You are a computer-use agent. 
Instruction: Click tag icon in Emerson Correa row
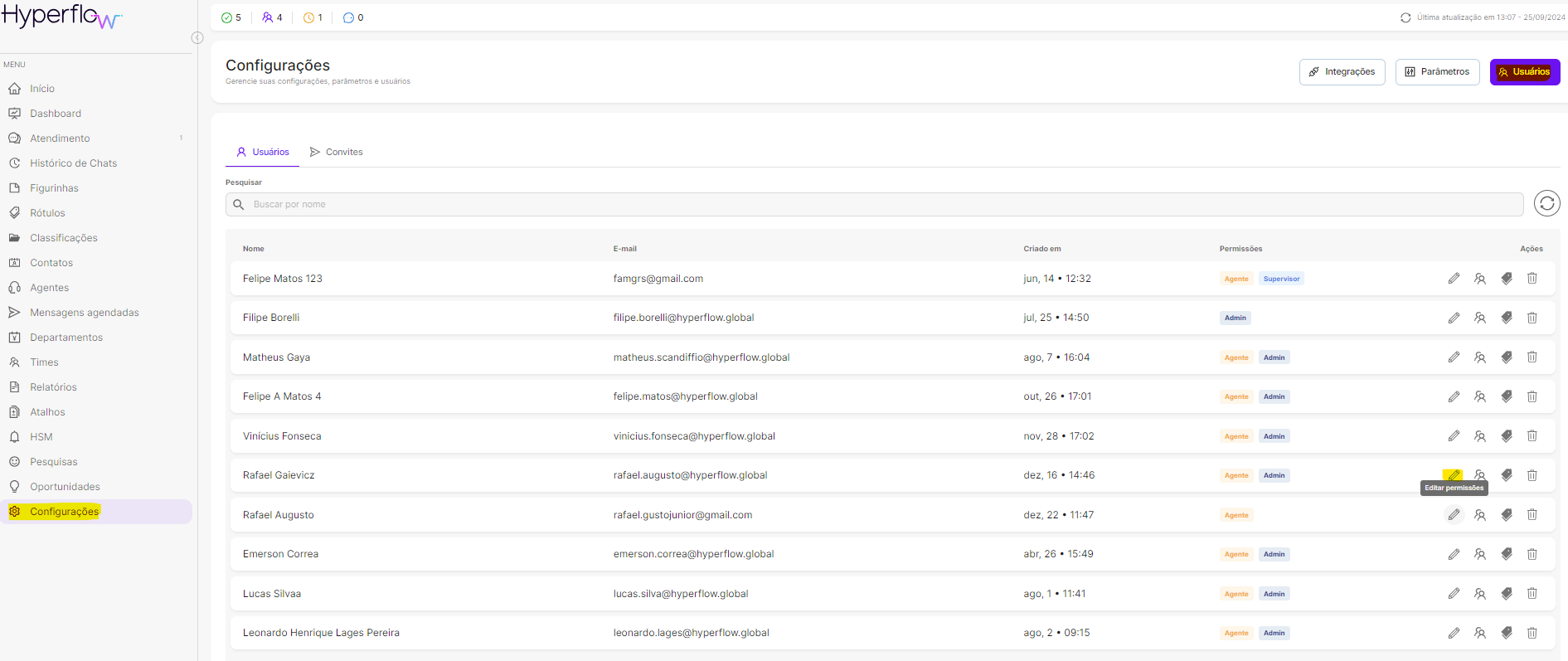[x=1506, y=554]
